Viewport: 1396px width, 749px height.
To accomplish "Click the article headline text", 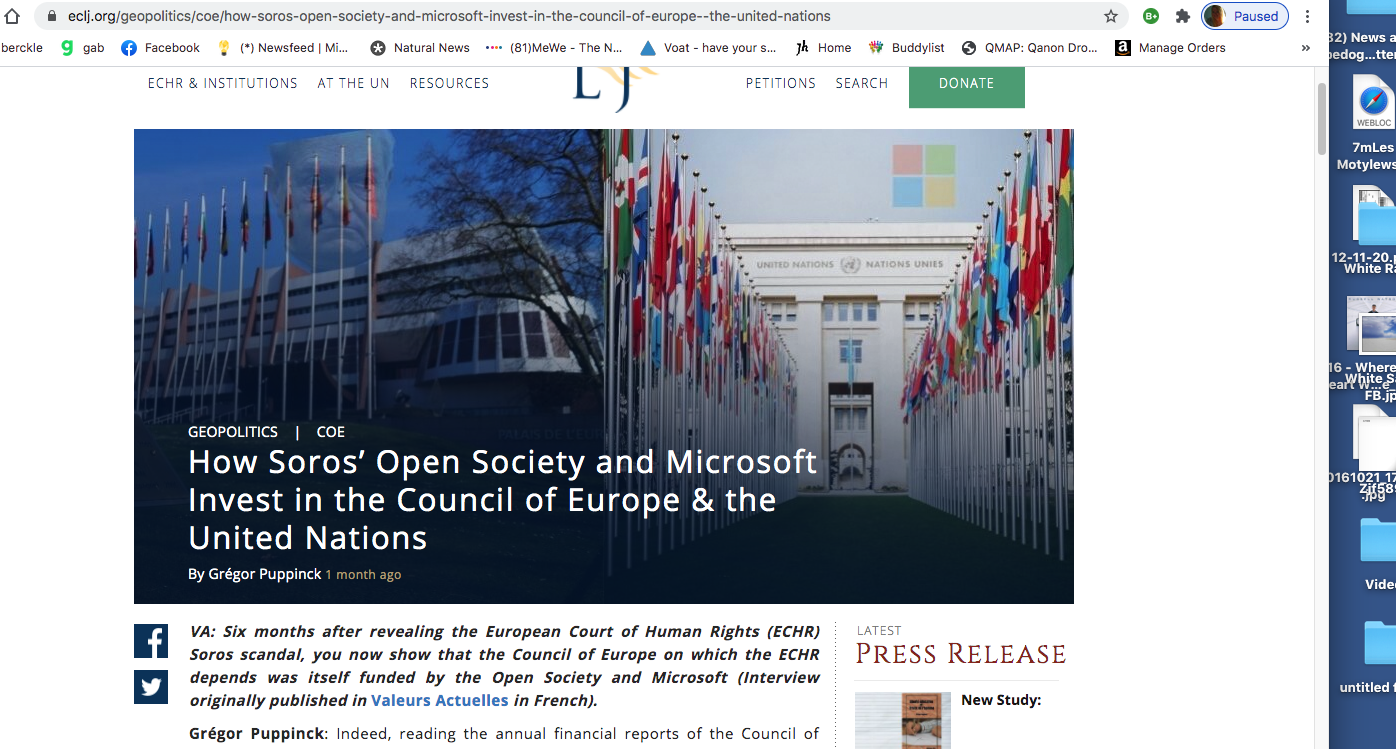I will [x=503, y=500].
